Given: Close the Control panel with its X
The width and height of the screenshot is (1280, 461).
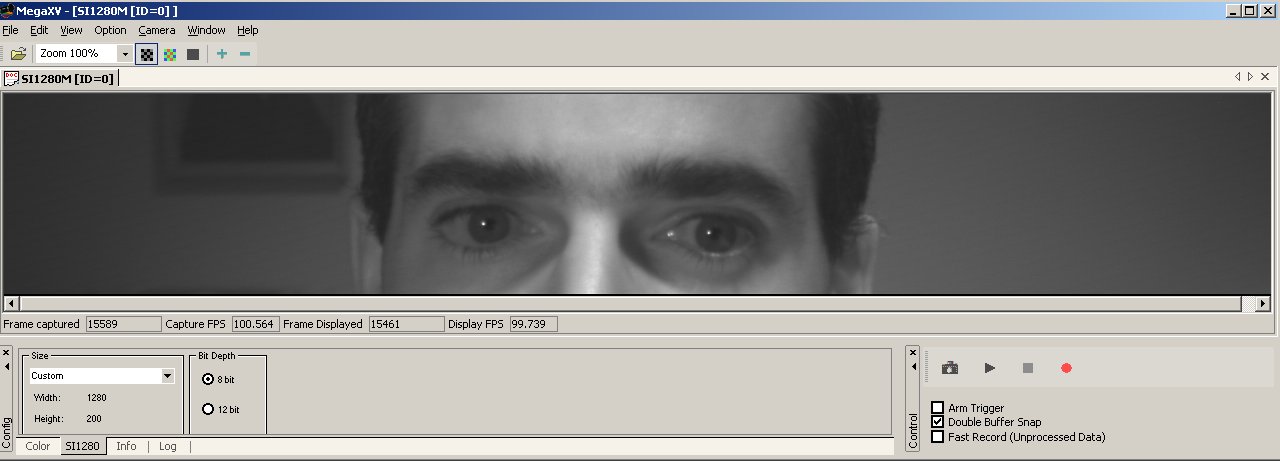Looking at the screenshot, I should tap(912, 352).
